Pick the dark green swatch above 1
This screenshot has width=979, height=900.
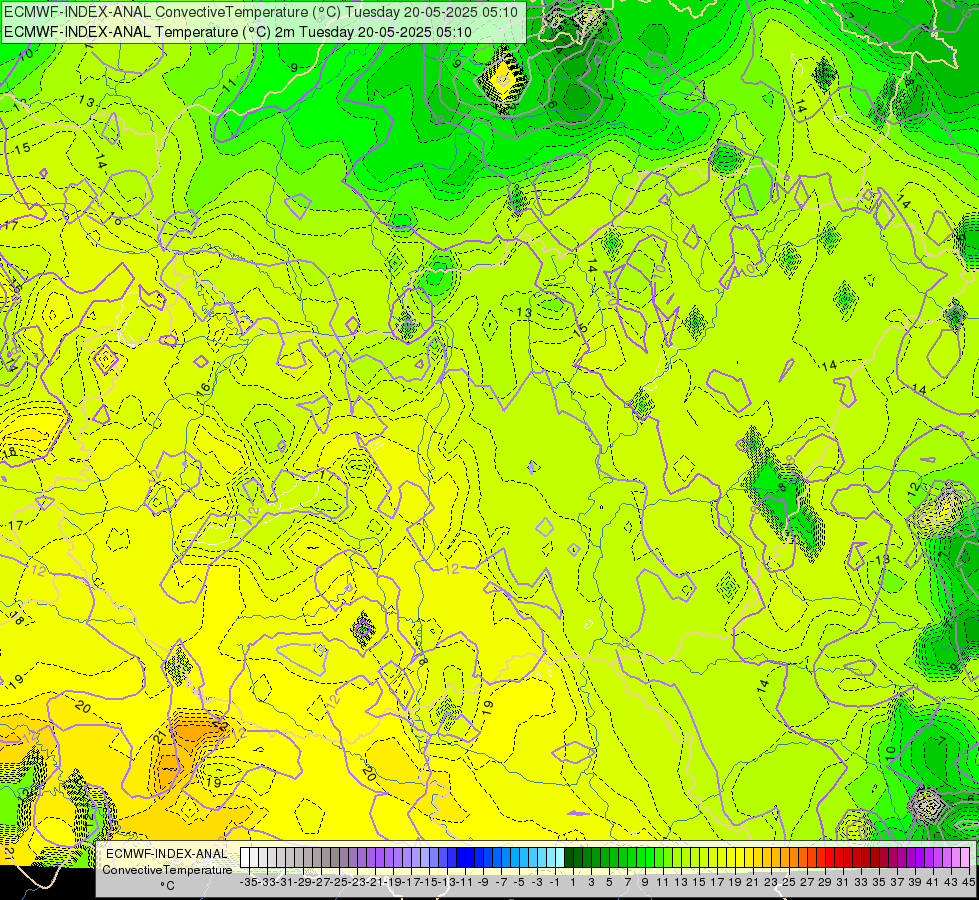tap(569, 857)
